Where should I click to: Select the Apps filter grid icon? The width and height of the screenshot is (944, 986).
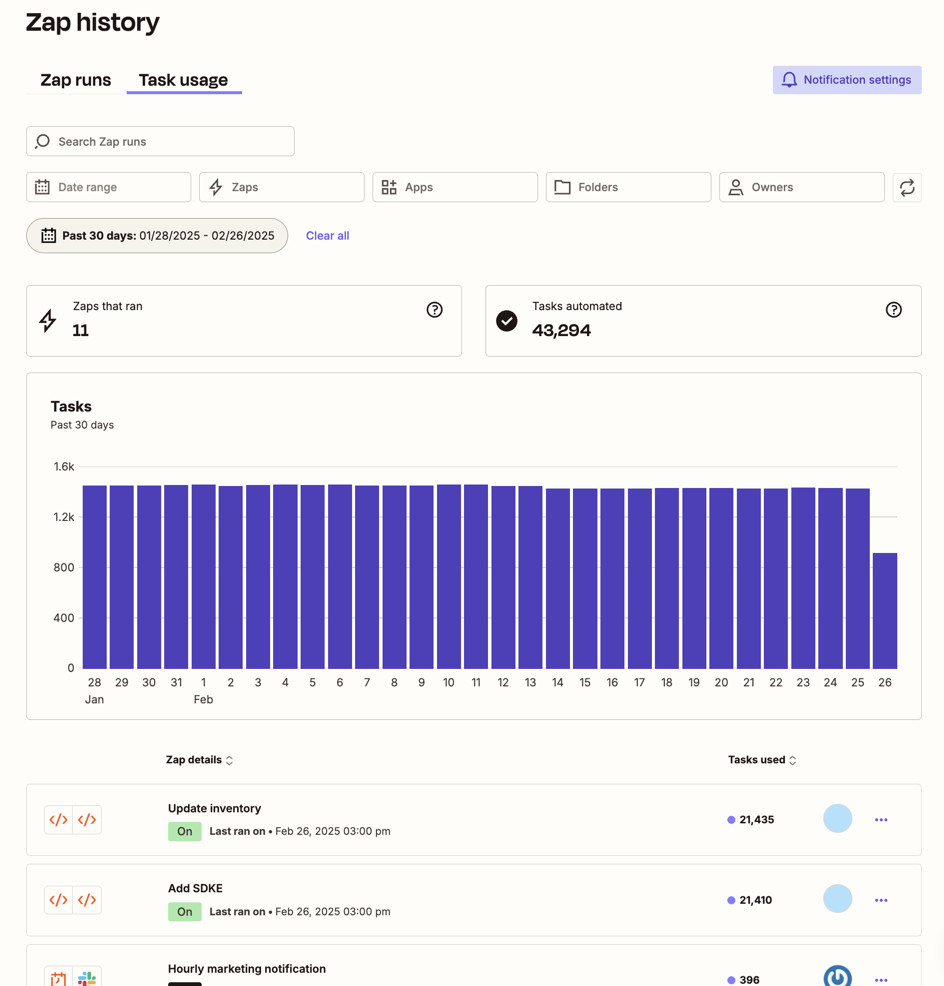point(389,187)
